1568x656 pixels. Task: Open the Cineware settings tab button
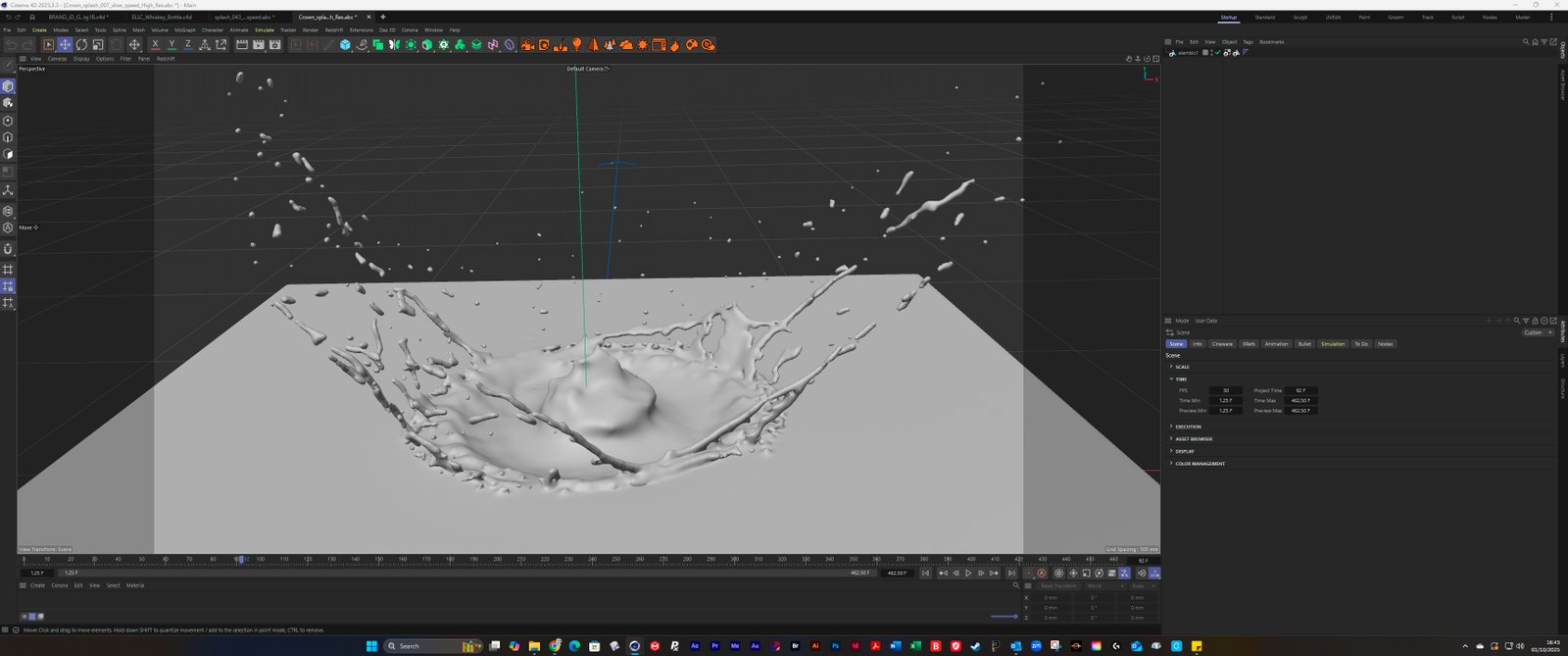1222,344
